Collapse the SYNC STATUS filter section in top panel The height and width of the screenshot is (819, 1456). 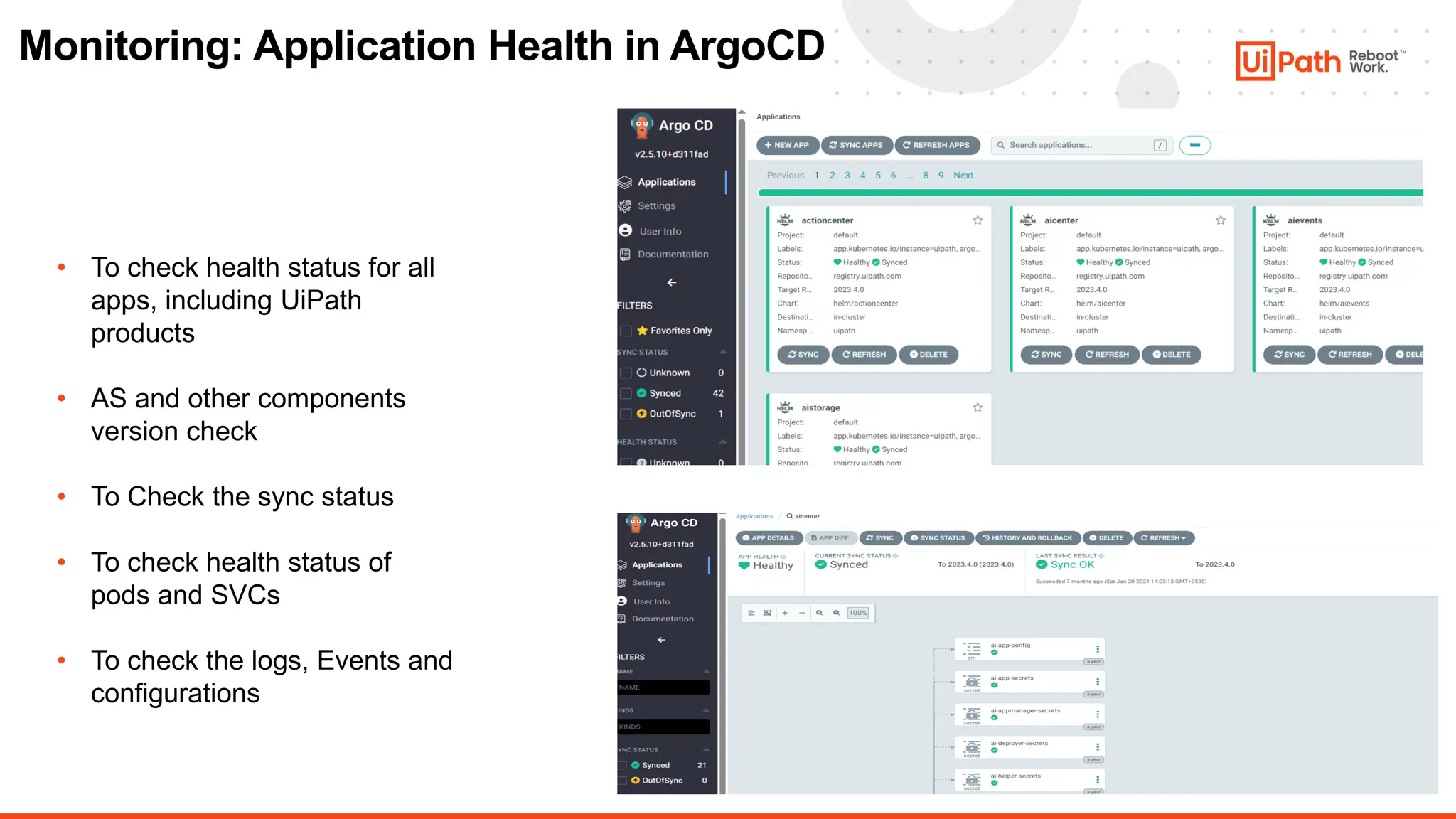(723, 352)
